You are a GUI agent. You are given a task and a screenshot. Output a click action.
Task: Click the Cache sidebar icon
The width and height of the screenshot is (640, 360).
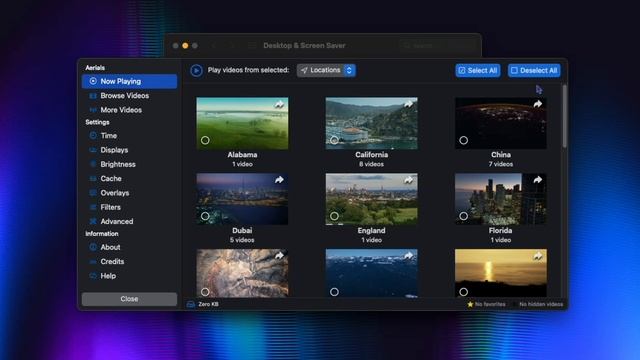[93, 178]
